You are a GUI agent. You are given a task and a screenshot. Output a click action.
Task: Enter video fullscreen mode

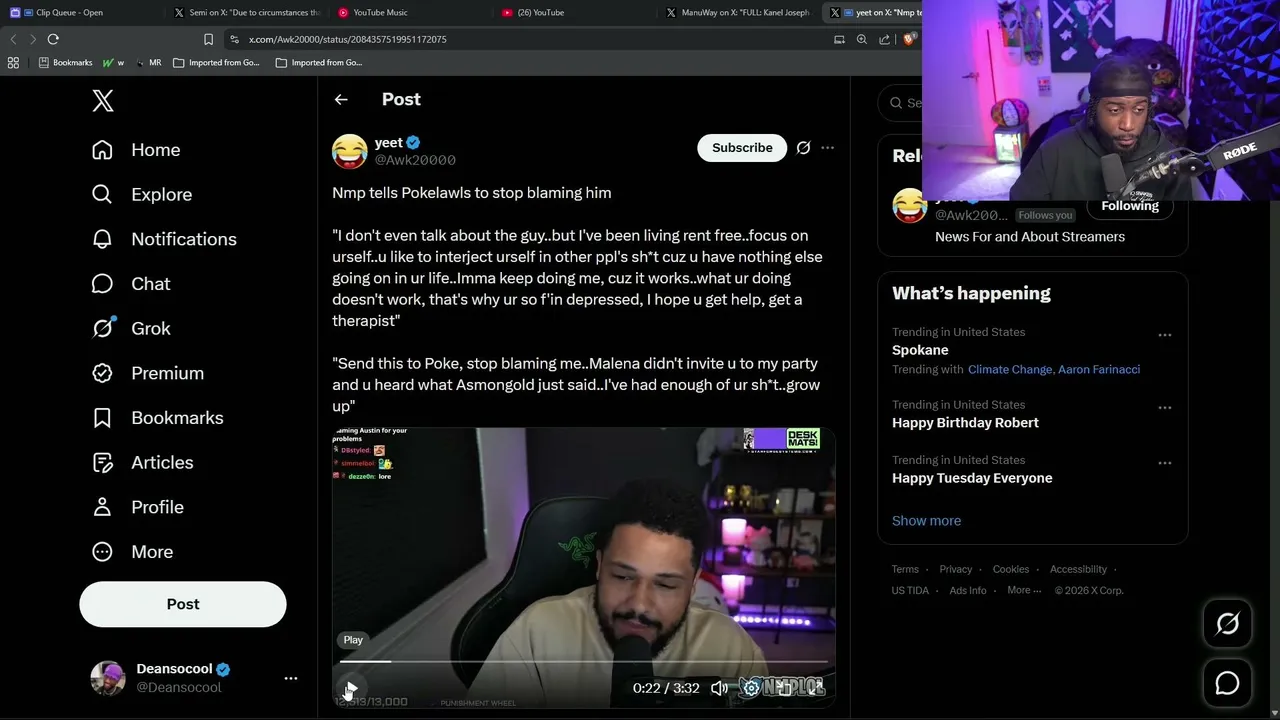click(817, 688)
